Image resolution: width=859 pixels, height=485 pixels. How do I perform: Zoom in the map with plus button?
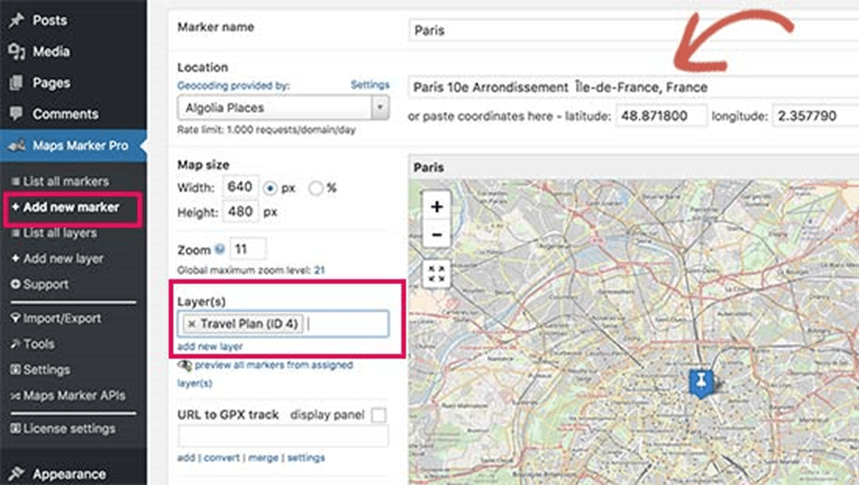coord(437,207)
